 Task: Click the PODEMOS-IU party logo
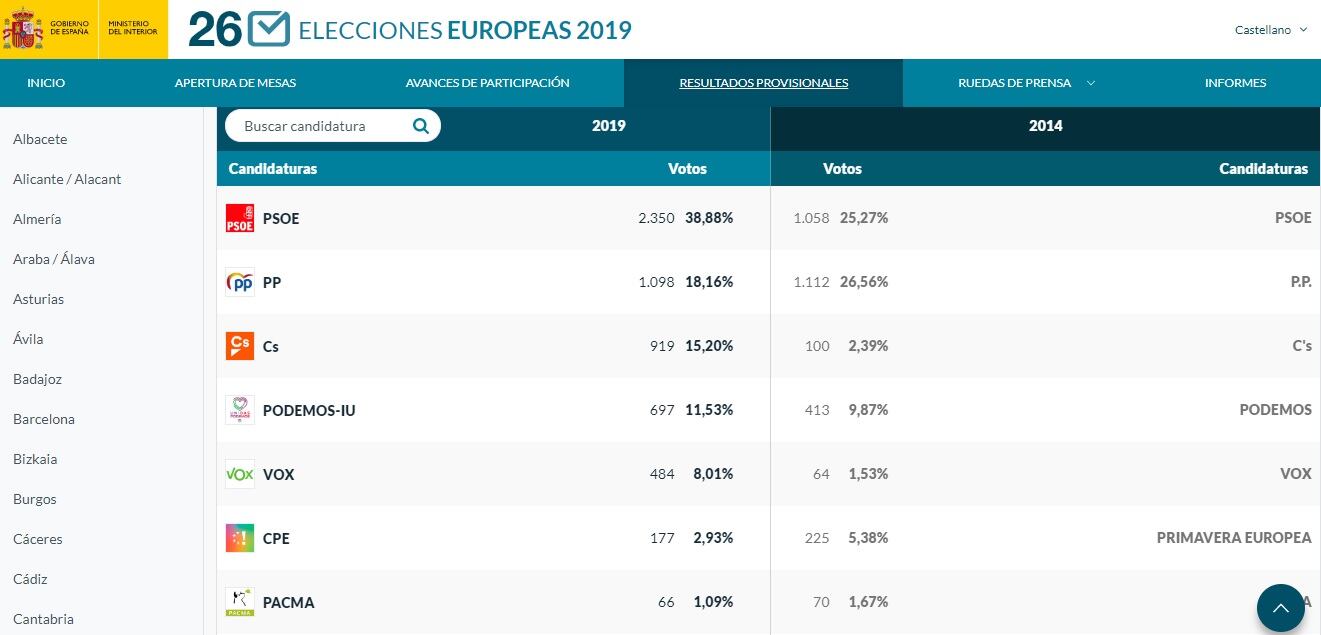pyautogui.click(x=240, y=410)
